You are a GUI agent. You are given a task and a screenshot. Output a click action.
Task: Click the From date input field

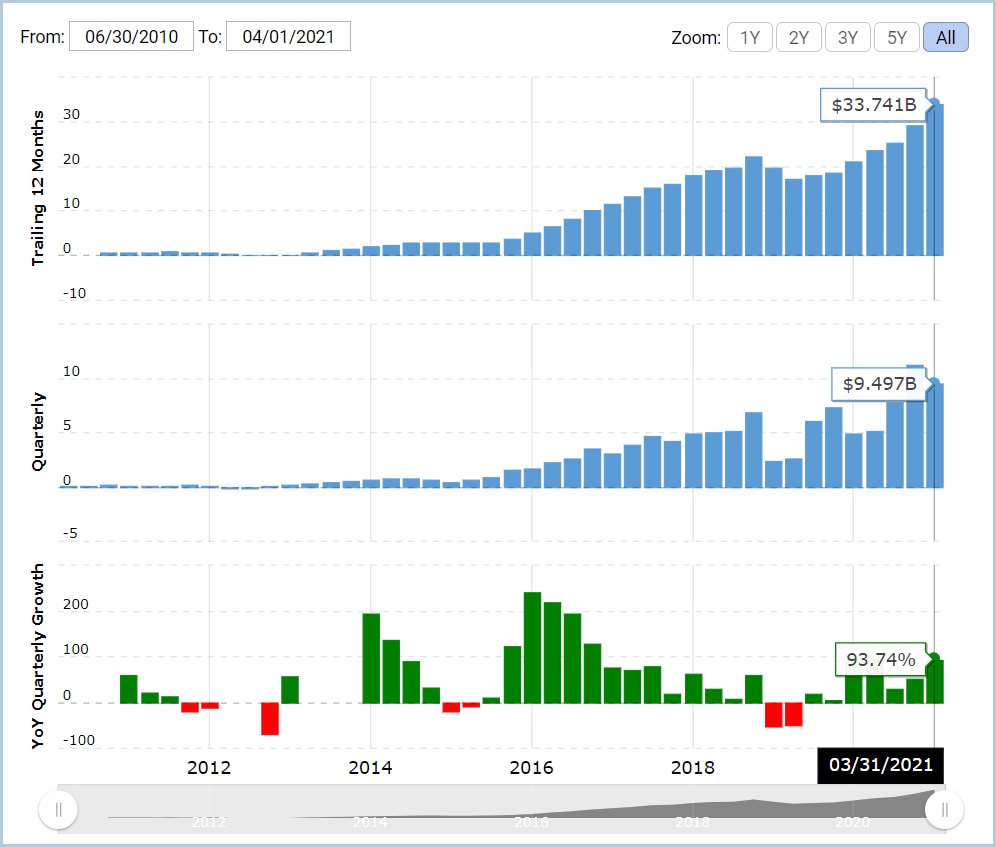click(131, 37)
